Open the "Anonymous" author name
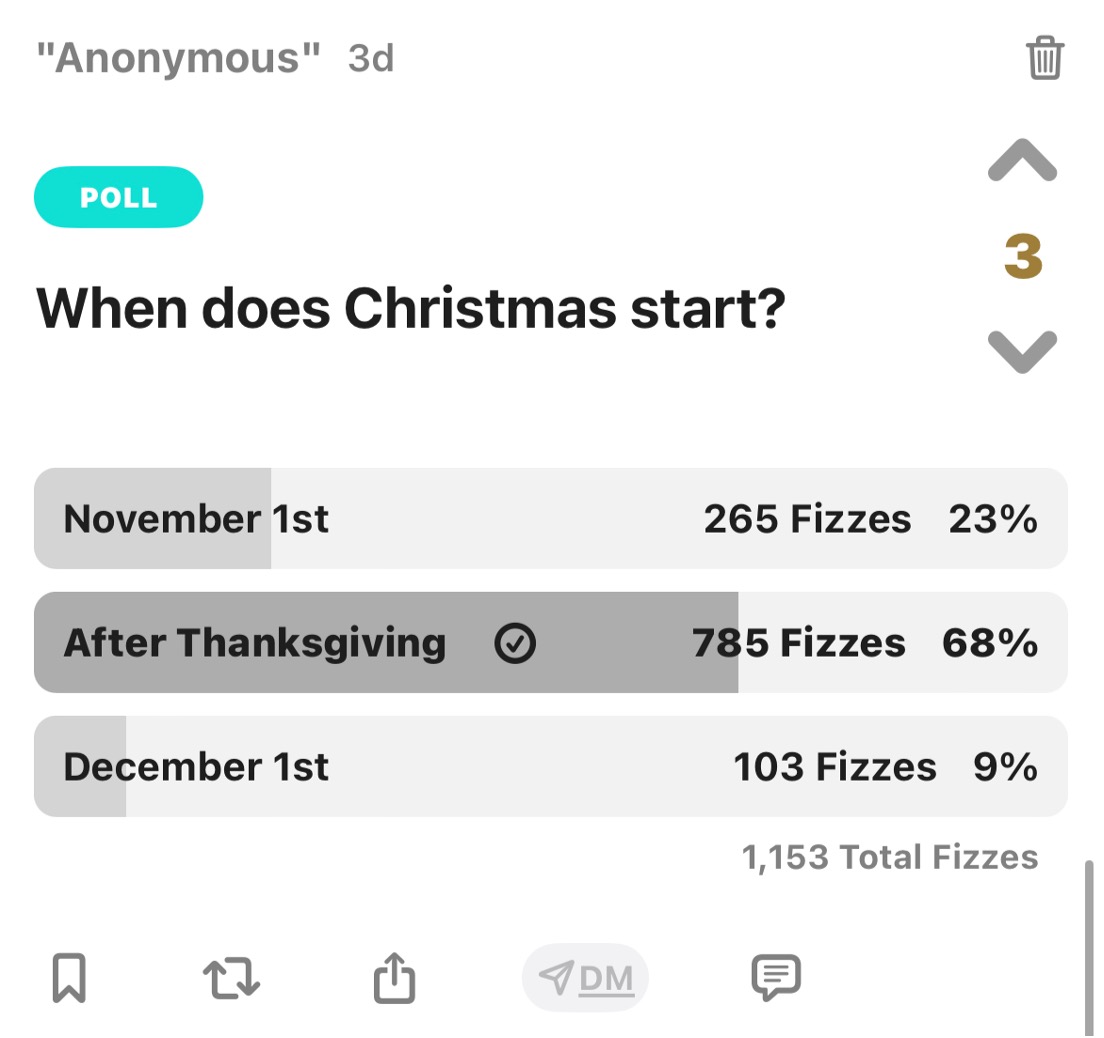This screenshot has width=1104, height=1038. click(178, 58)
